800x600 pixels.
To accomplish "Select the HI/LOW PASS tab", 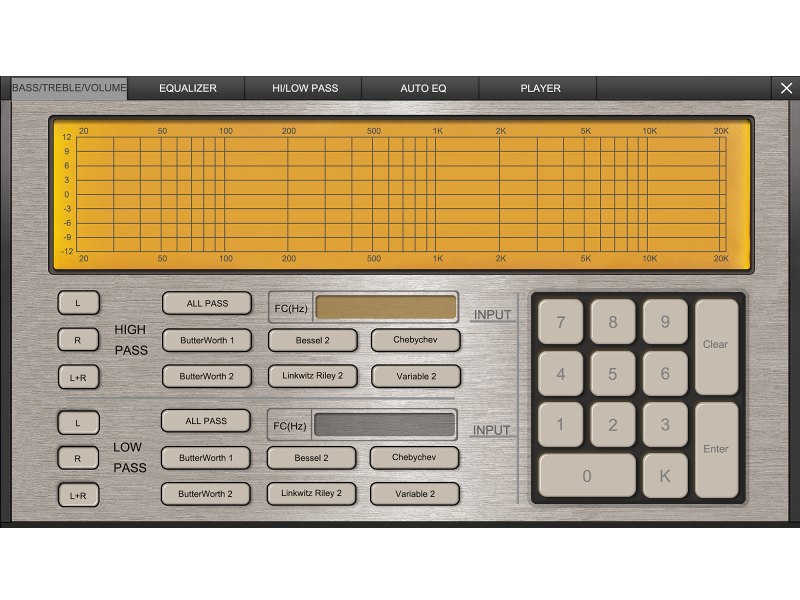I will (305, 88).
